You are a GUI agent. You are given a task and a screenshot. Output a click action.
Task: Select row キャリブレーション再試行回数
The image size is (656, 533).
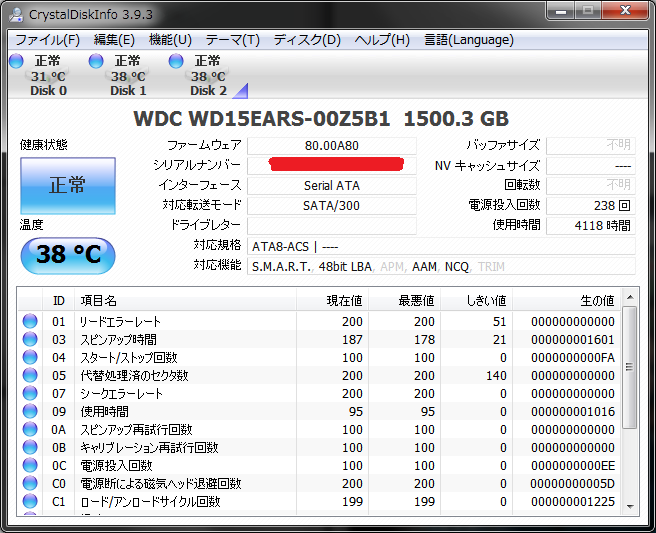[319, 447]
